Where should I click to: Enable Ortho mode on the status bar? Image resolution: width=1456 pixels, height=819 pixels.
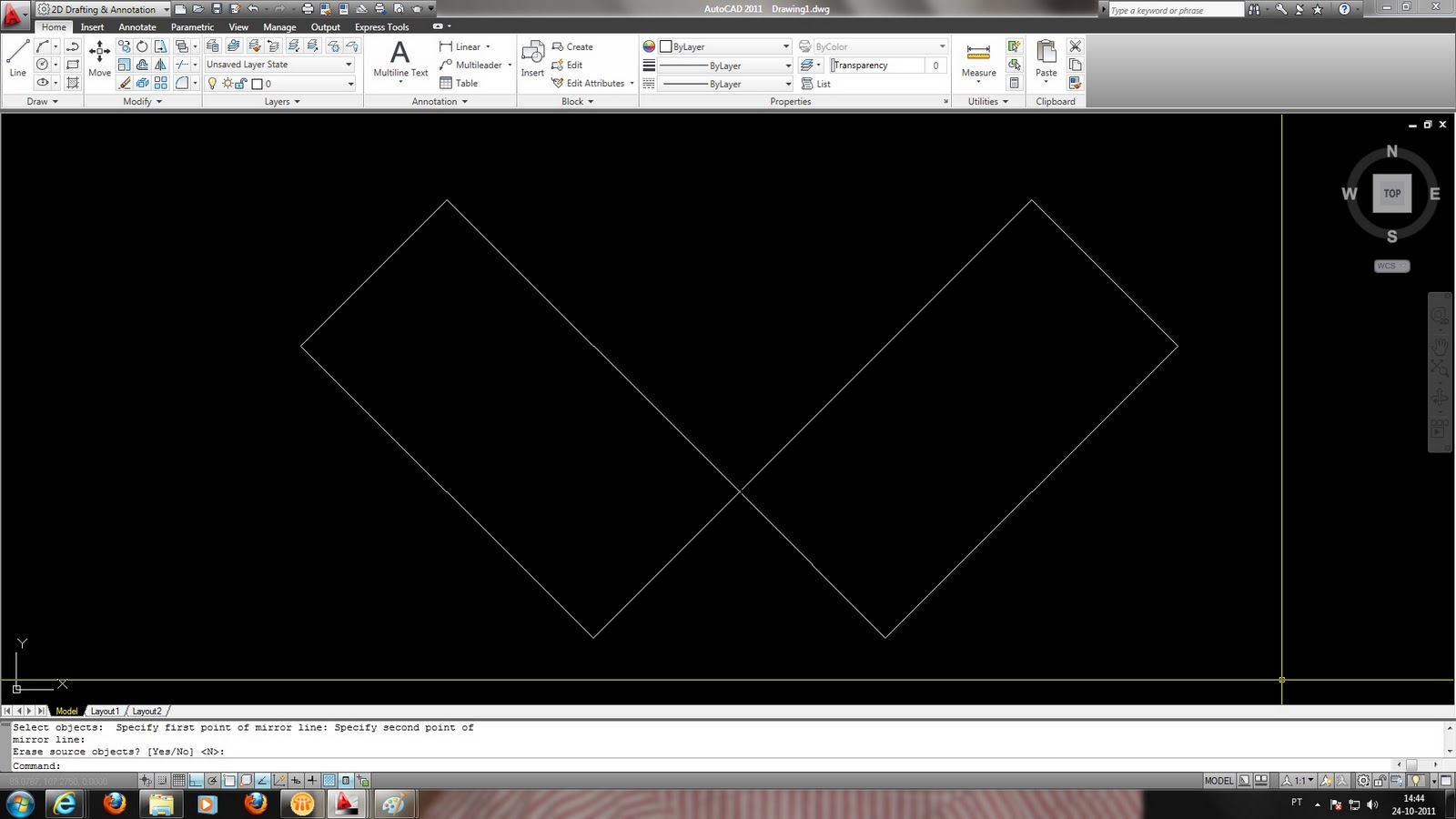[x=196, y=780]
